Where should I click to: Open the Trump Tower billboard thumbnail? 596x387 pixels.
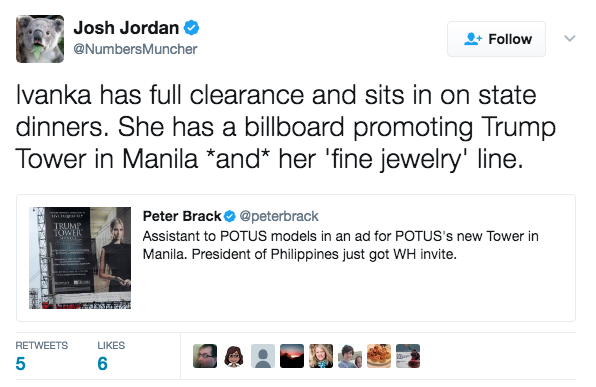(x=80, y=258)
